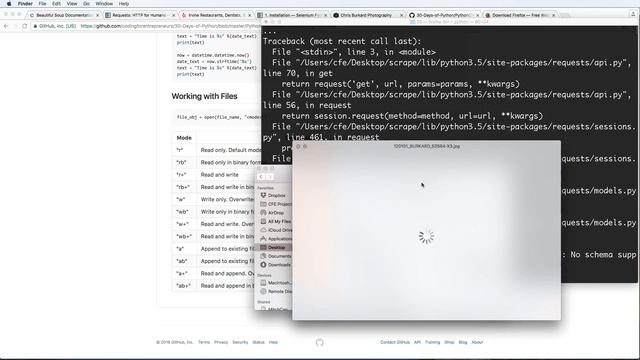Click the 'Working with Files' heading

[204, 96]
